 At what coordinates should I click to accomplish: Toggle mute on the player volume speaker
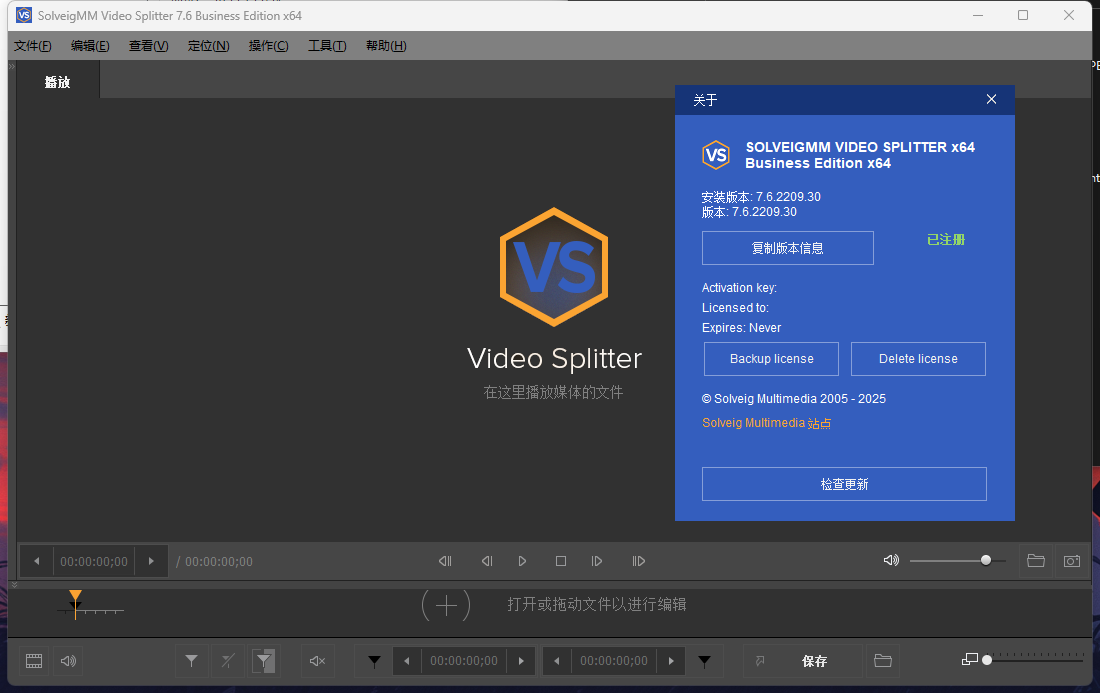click(x=891, y=560)
